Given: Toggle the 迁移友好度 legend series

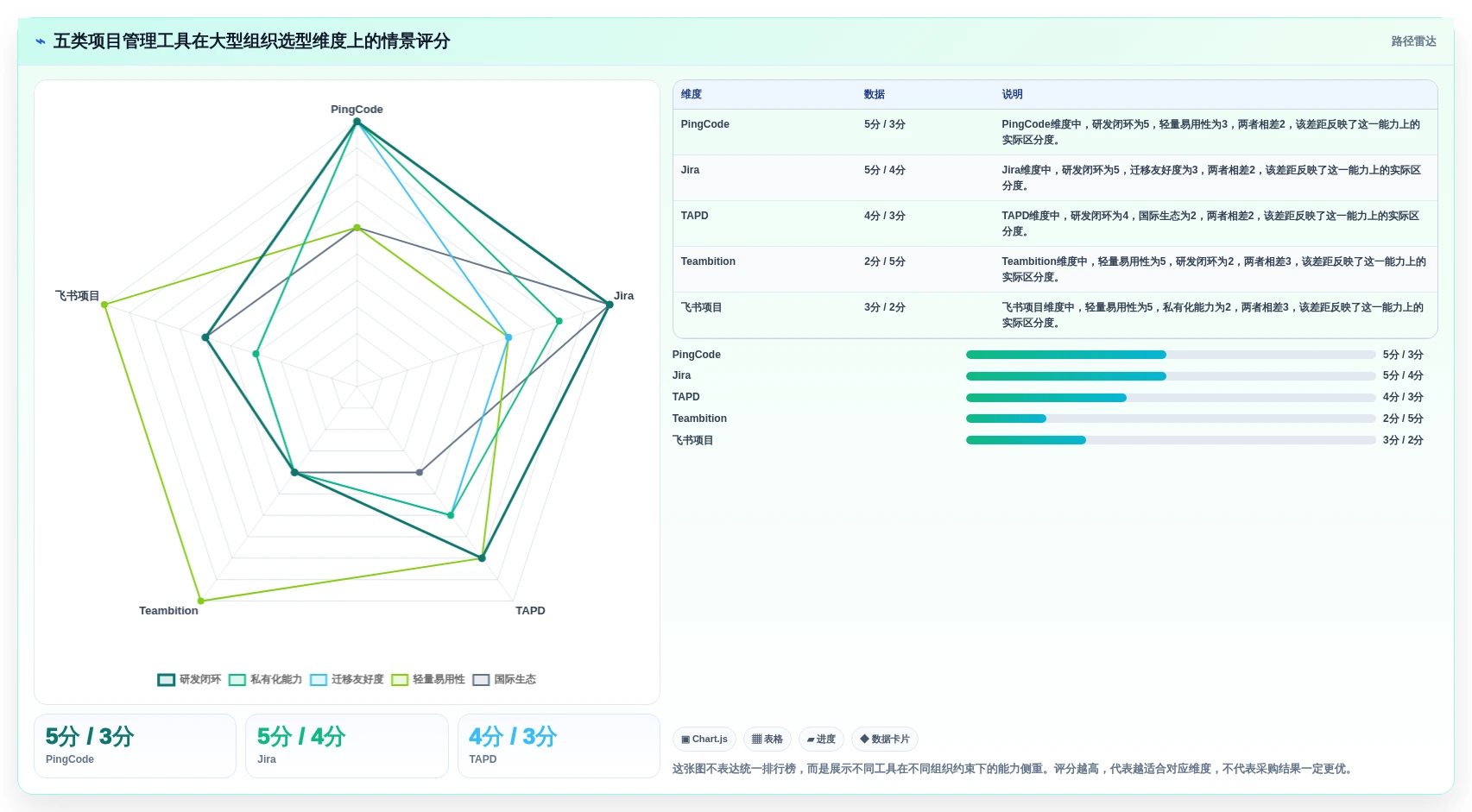Looking at the screenshot, I should pos(346,680).
